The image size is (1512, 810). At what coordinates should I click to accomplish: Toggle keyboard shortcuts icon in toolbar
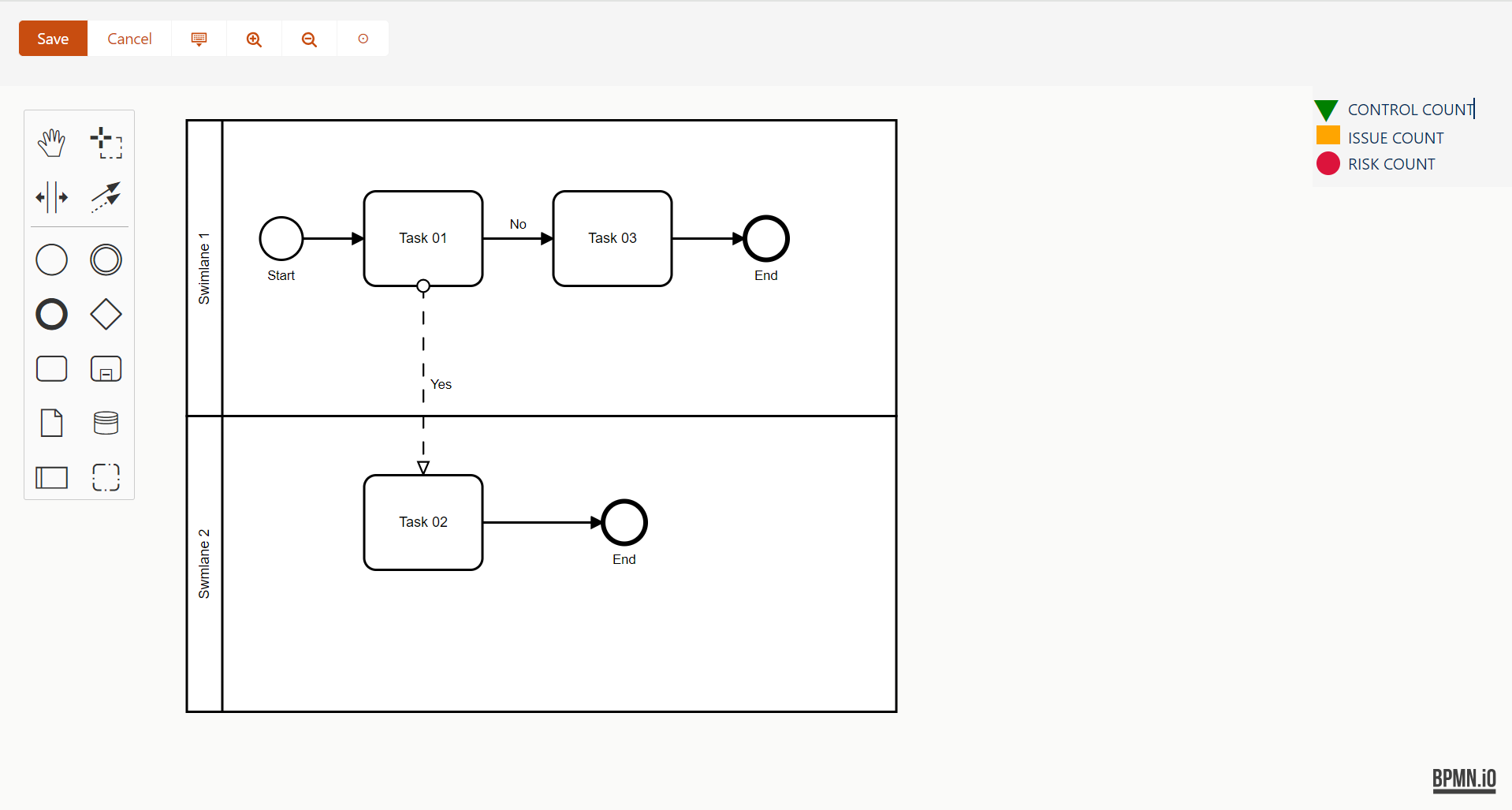pyautogui.click(x=199, y=39)
